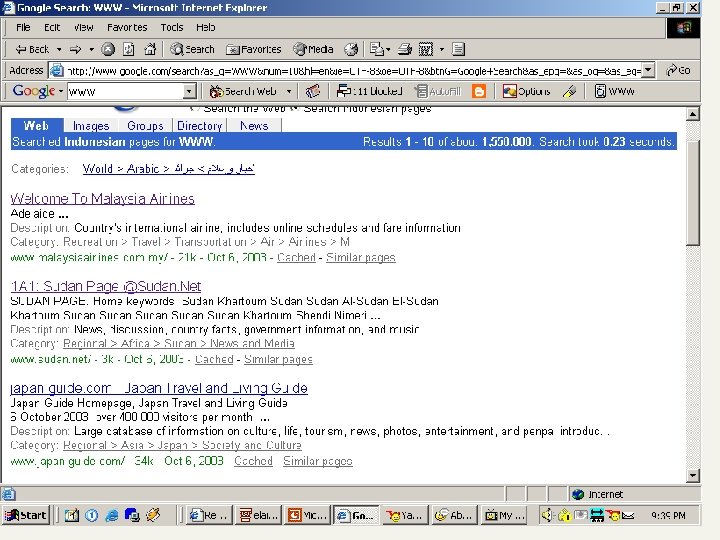
Task: Open the Favorites pane in the toolbar
Action: pos(253,49)
